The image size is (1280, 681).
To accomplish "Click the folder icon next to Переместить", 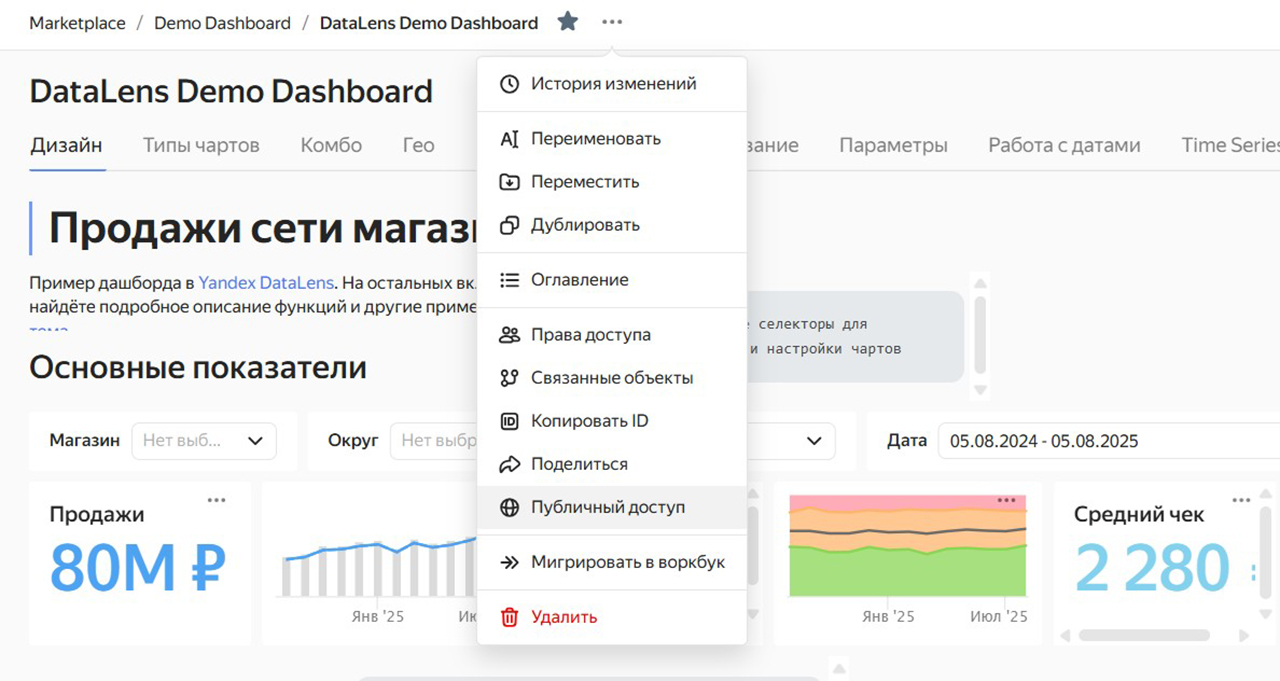I will 510,182.
